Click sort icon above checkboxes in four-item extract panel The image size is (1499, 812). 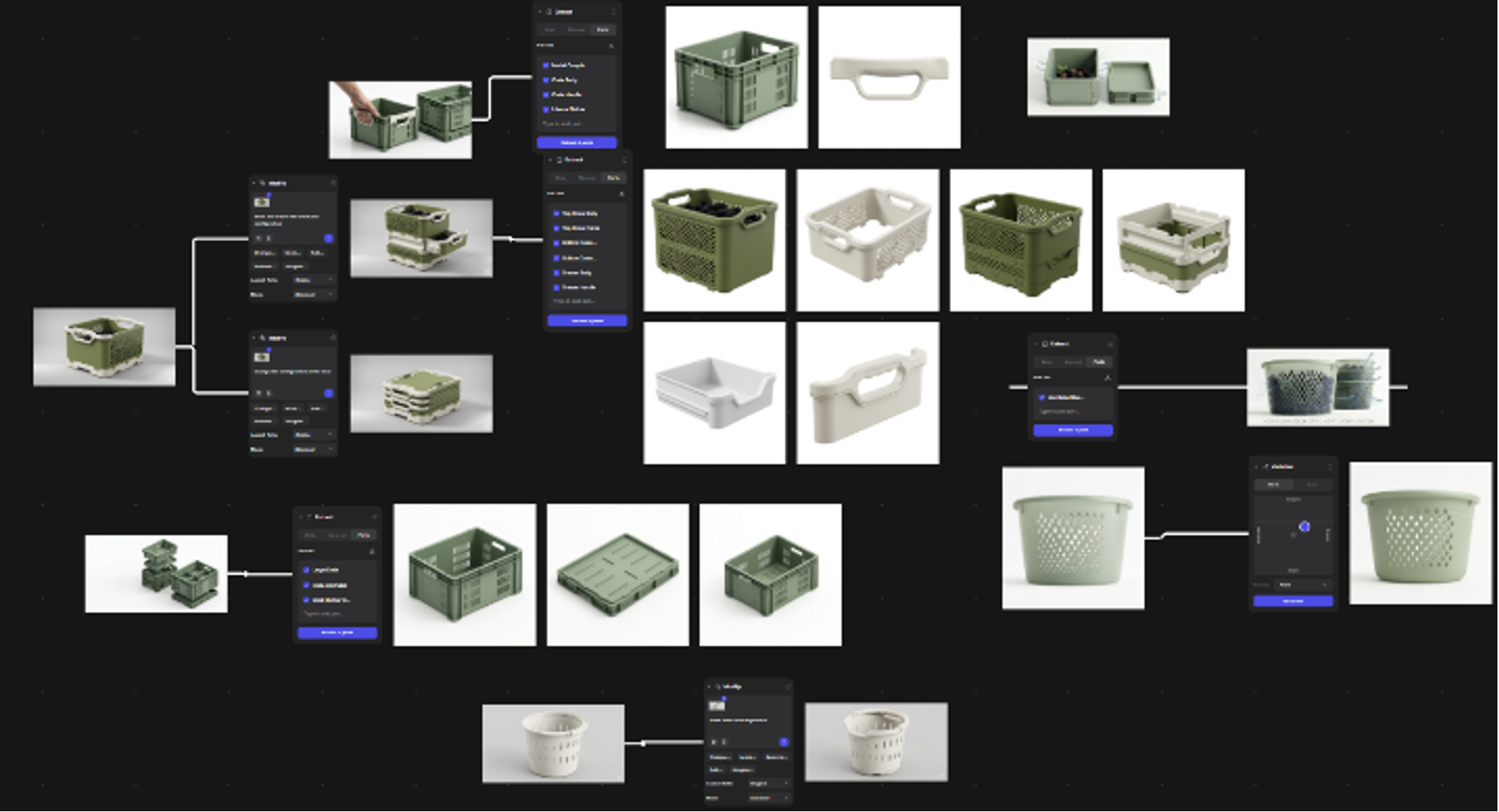pyautogui.click(x=611, y=46)
